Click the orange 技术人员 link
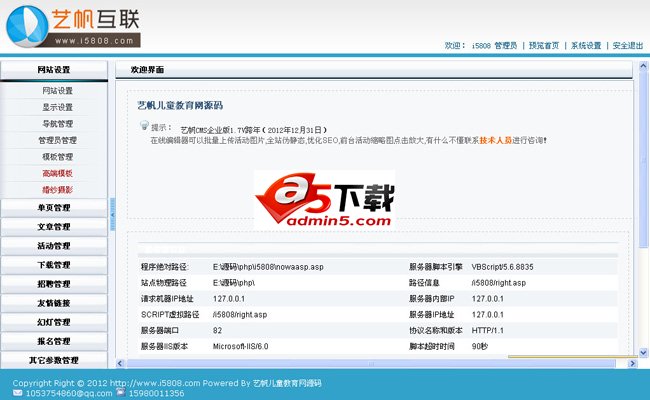Viewport: 650px width, 400px height. (x=495, y=141)
